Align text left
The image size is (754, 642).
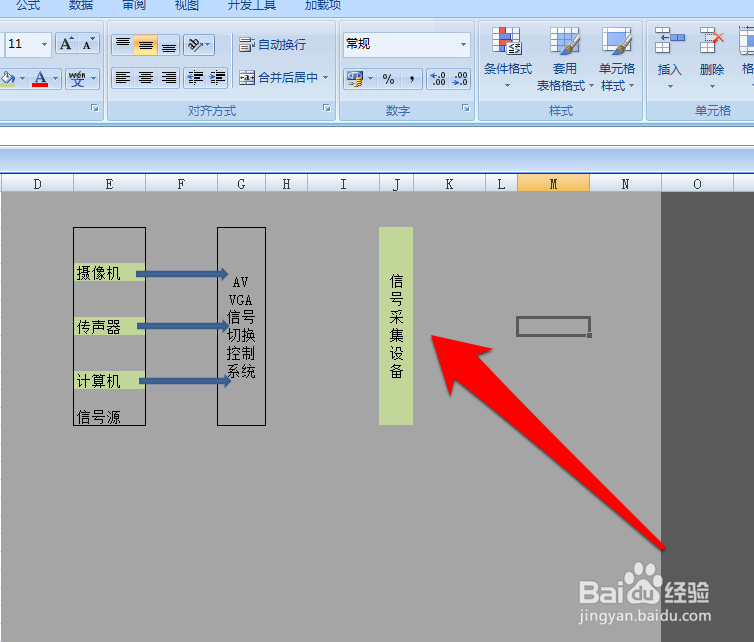click(123, 77)
